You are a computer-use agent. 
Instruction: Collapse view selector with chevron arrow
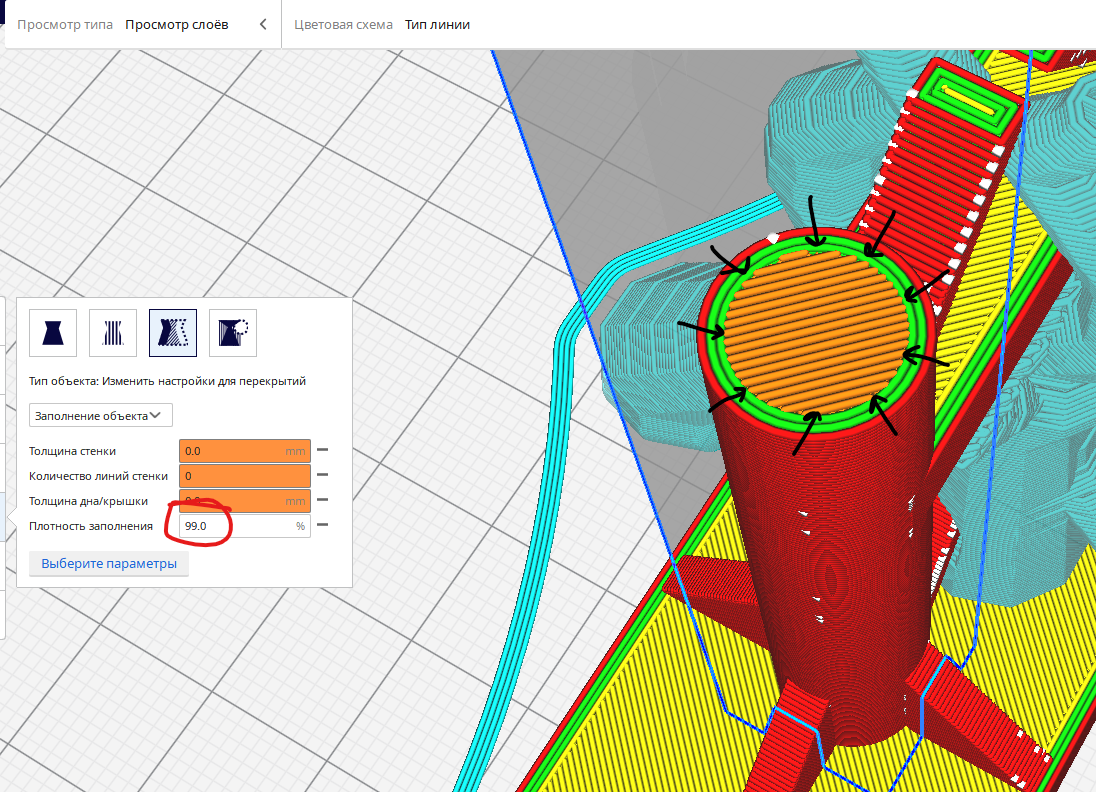coord(263,24)
